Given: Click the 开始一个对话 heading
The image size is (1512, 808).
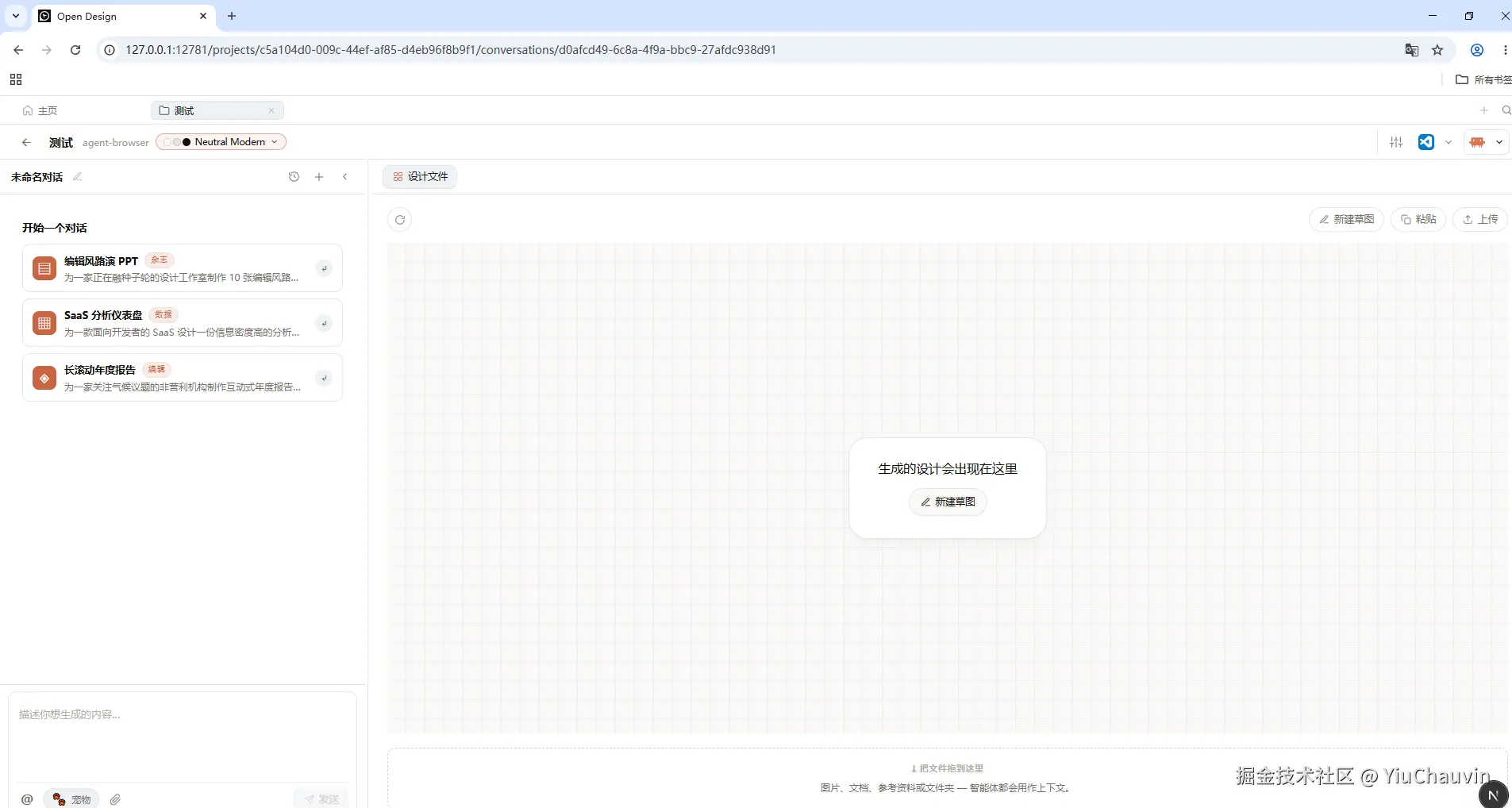Looking at the screenshot, I should 55,228.
